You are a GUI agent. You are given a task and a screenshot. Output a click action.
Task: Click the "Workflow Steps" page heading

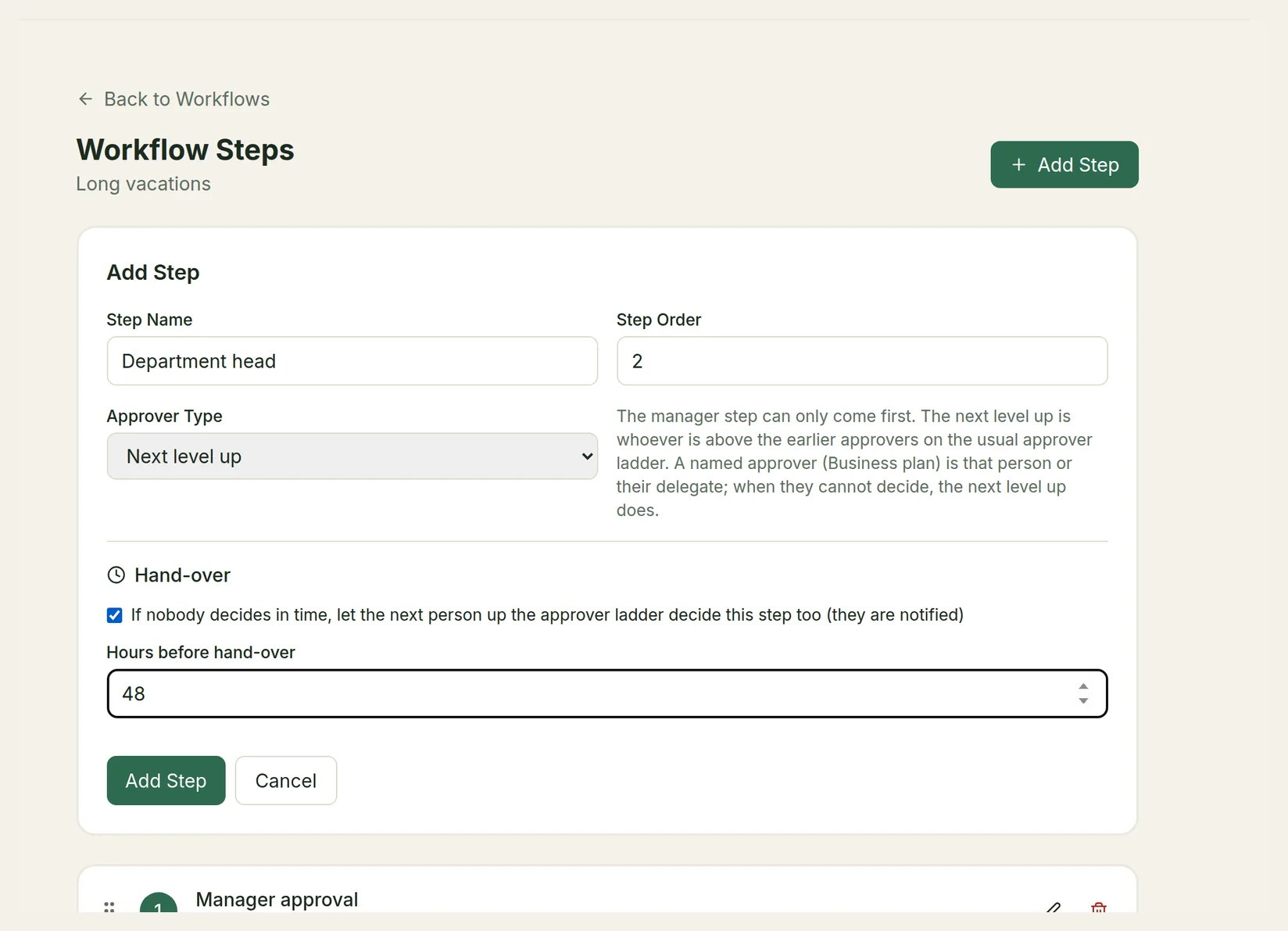coord(185,150)
